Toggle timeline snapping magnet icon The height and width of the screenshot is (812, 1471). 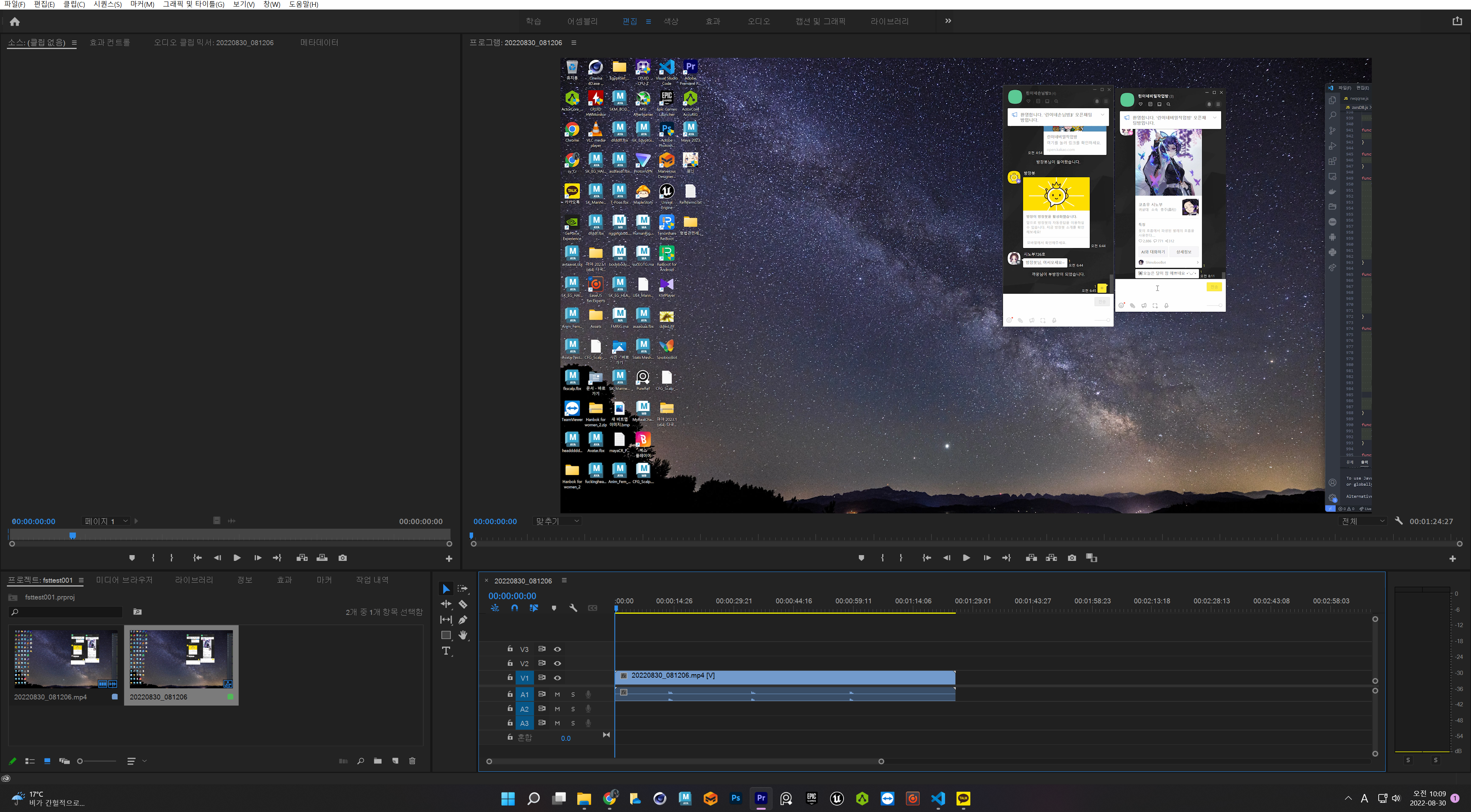[x=514, y=608]
